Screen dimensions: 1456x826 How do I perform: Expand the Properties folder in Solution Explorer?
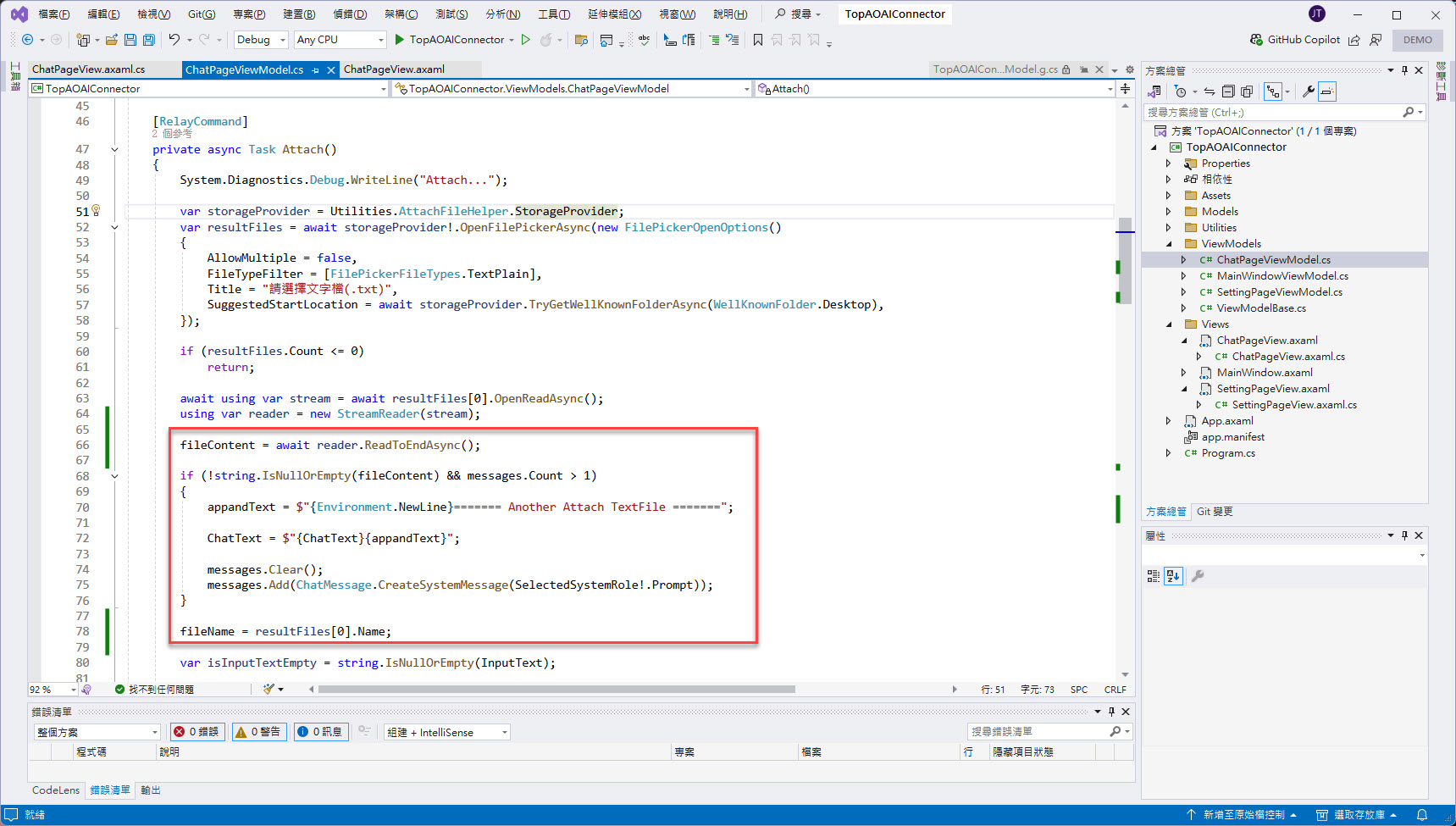point(1168,164)
